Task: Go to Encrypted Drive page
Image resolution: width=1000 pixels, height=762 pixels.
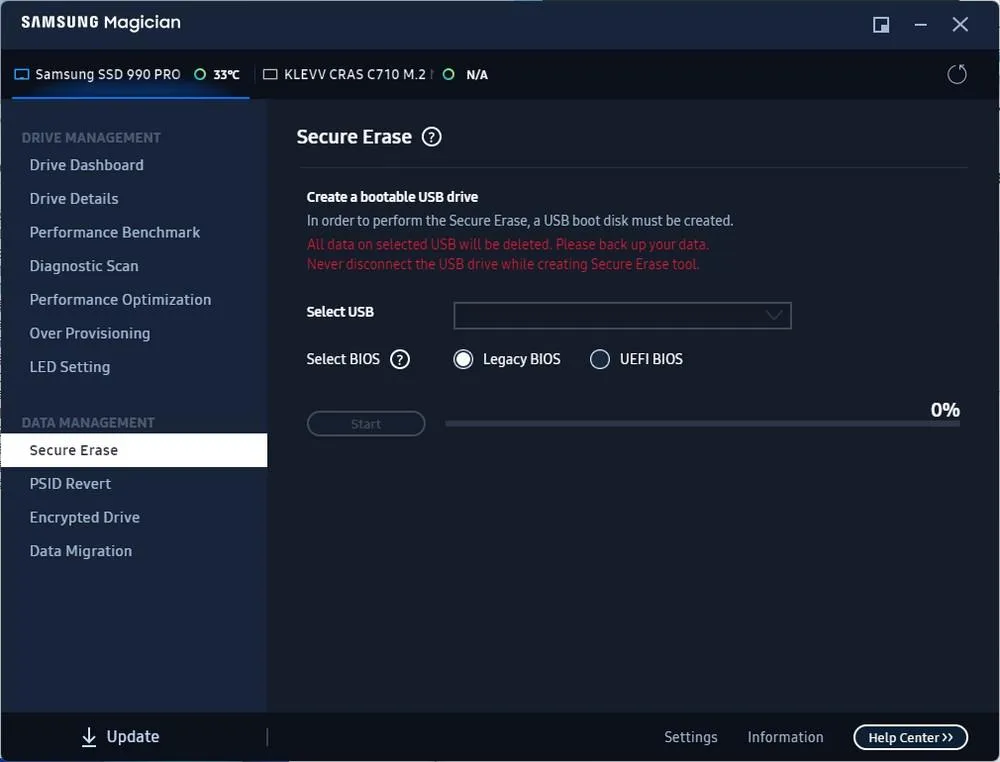Action: 85,518
